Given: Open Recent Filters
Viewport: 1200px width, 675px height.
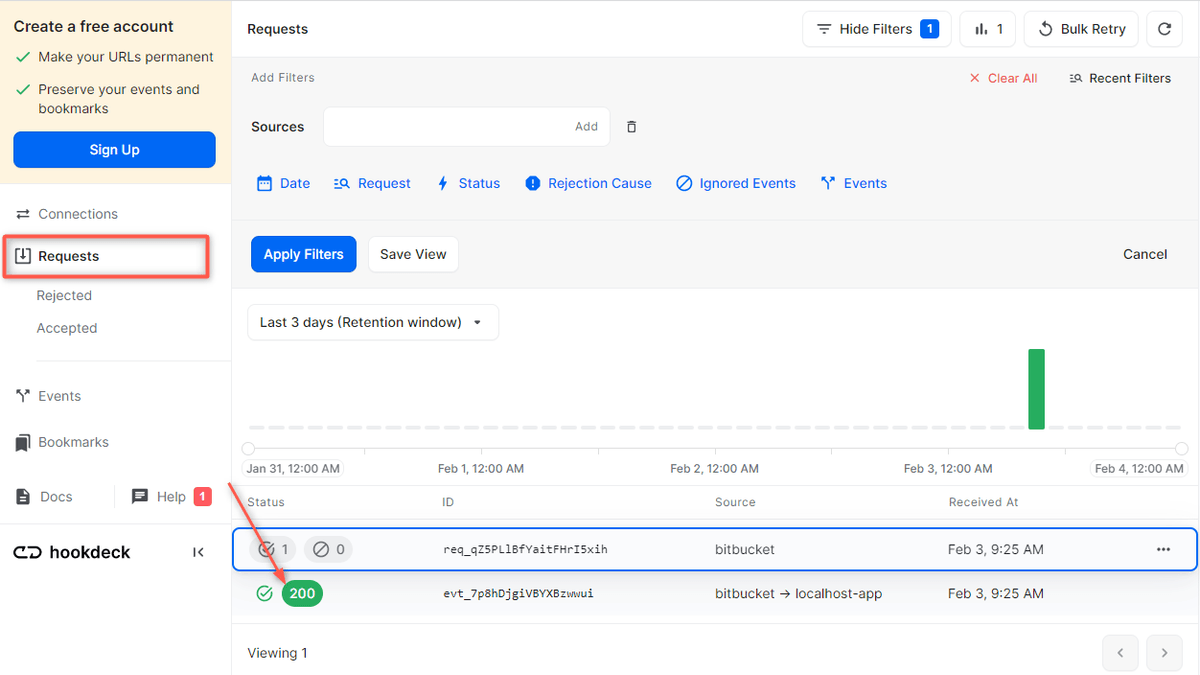Looking at the screenshot, I should (x=1120, y=77).
